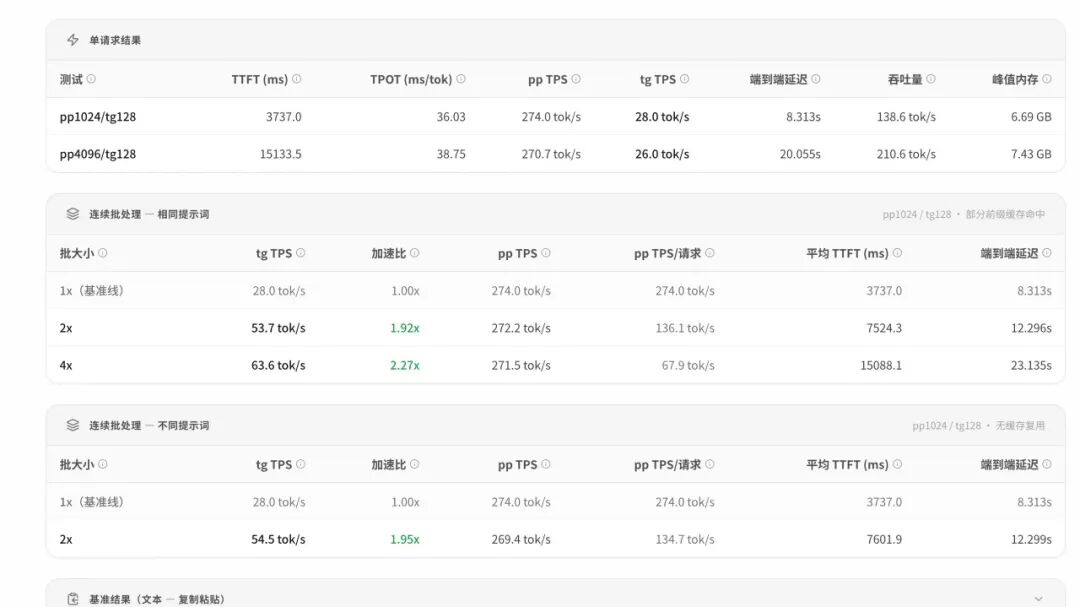Click the 38.75 TPOT value

pyautogui.click(x=451, y=154)
